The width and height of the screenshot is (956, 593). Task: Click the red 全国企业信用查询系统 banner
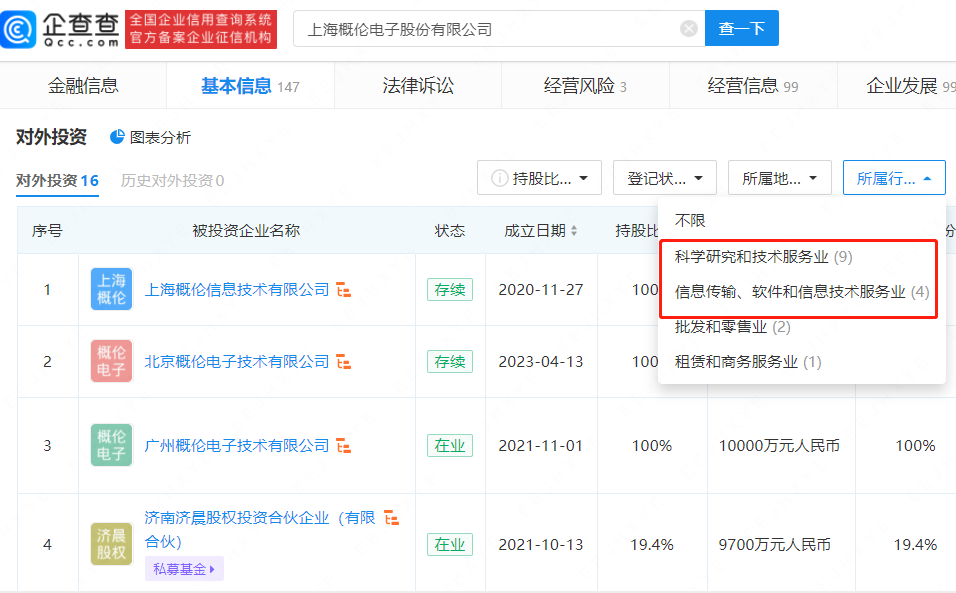pyautogui.click(x=201, y=29)
